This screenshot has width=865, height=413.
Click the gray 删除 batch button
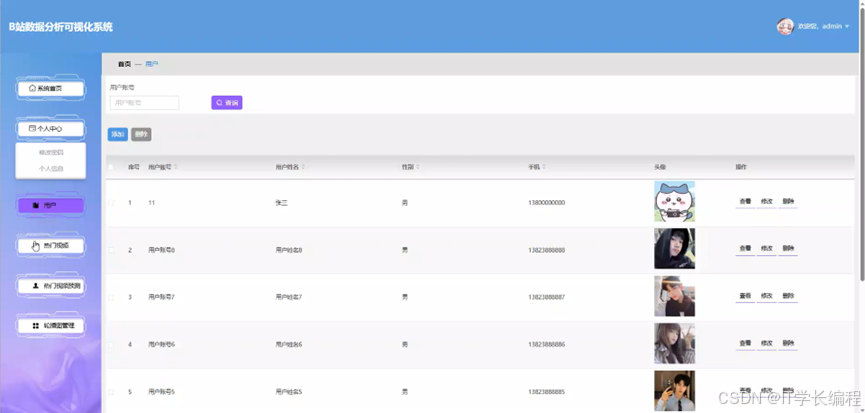pyautogui.click(x=141, y=134)
